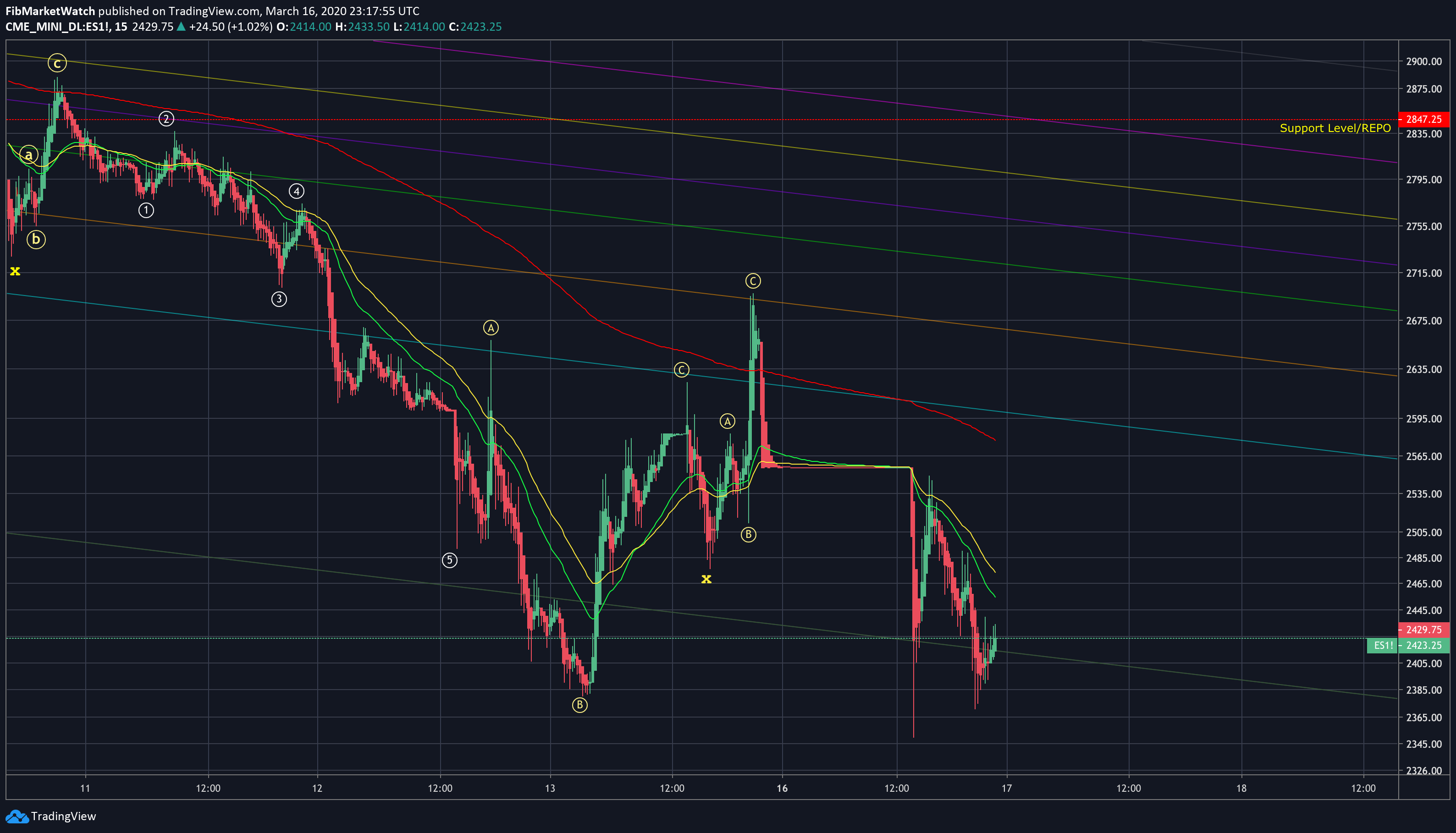Click the TradingView logo
The width and height of the screenshot is (1456, 833).
coord(50,817)
